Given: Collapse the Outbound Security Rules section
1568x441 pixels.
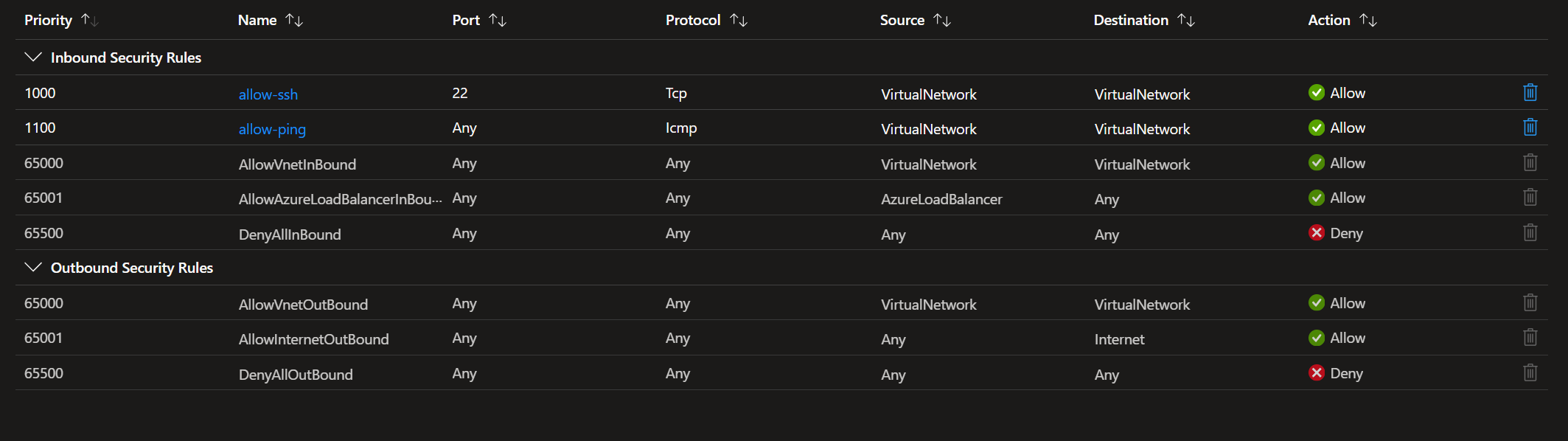Looking at the screenshot, I should [33, 268].
